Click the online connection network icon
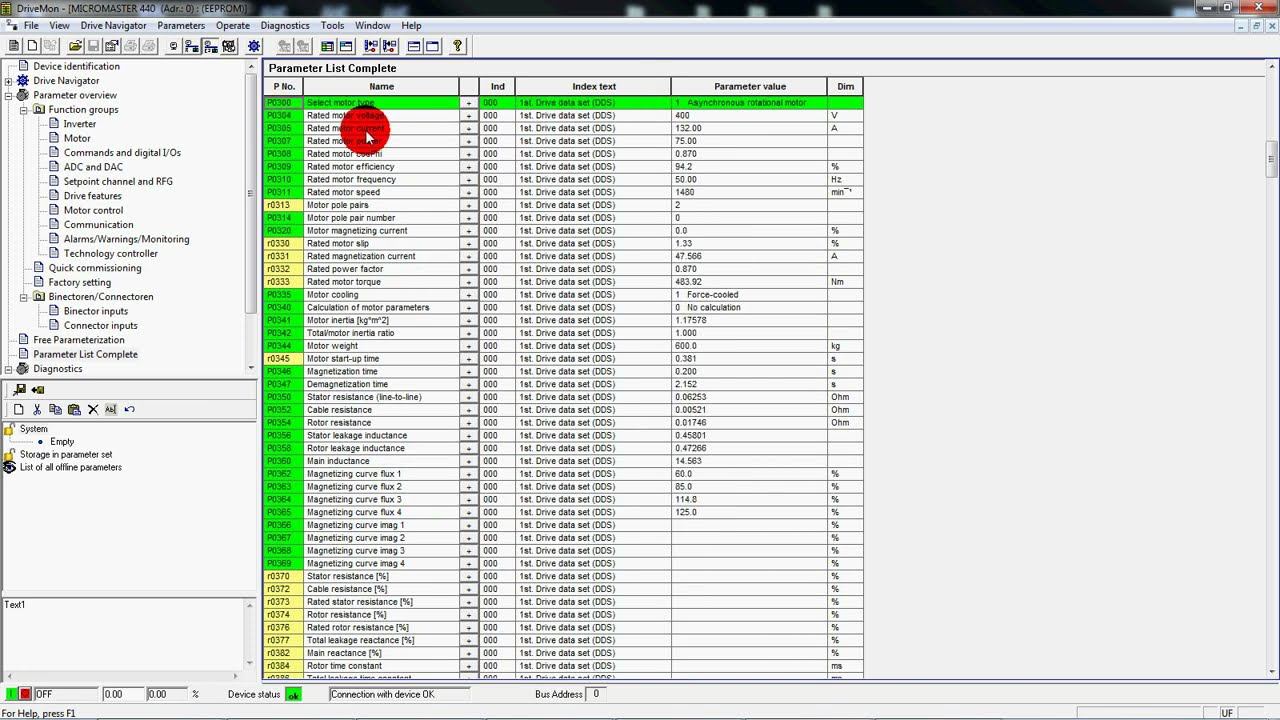The image size is (1280, 720). (192, 46)
